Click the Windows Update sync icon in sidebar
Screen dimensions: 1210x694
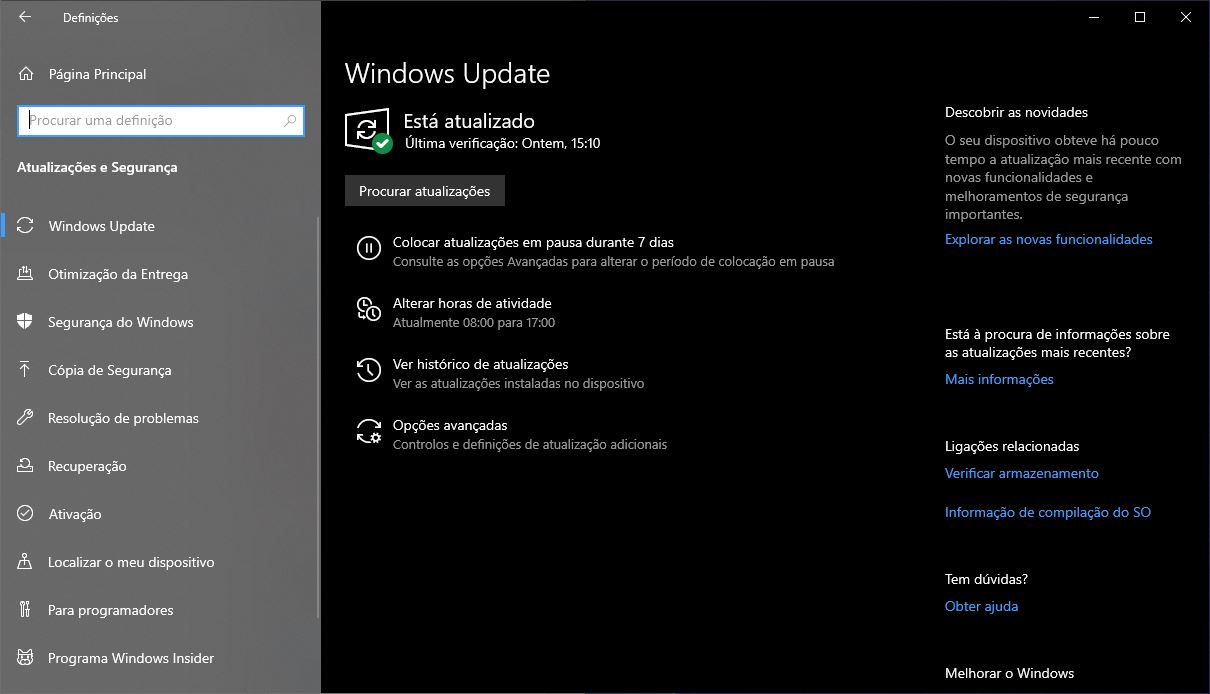pos(26,226)
